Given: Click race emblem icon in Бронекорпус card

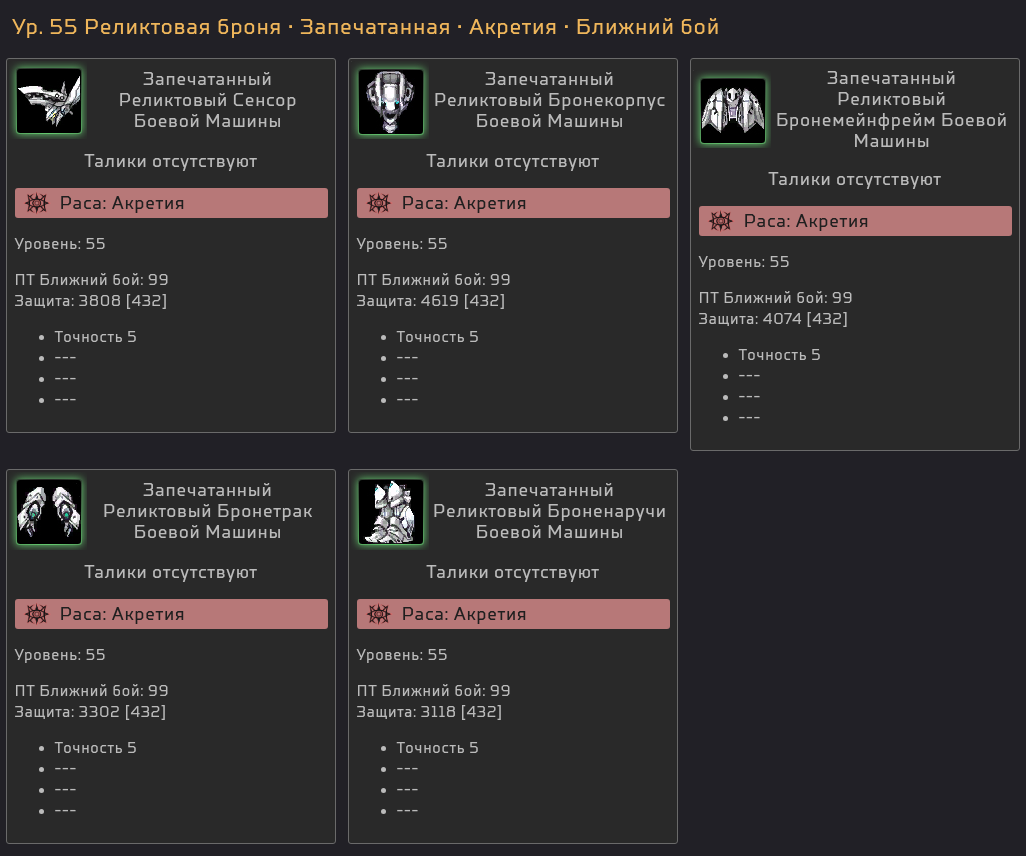Looking at the screenshot, I should tap(379, 203).
